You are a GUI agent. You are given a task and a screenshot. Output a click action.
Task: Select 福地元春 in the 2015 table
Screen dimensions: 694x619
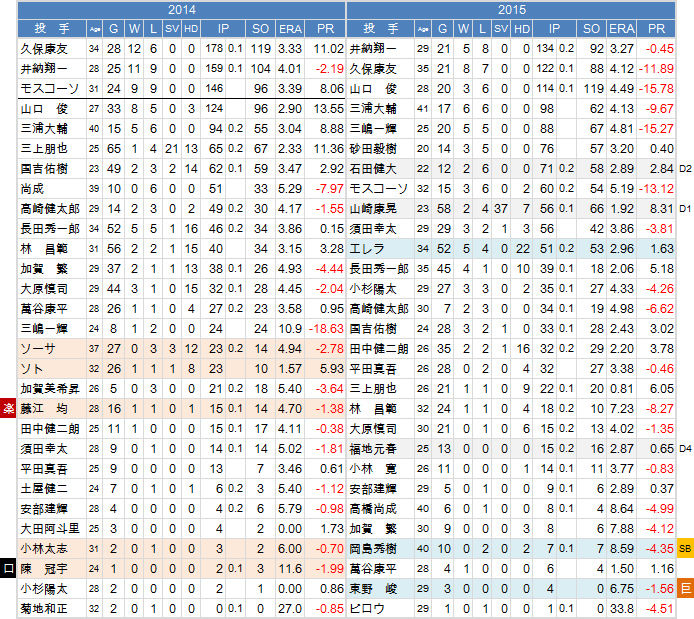[x=373, y=449]
